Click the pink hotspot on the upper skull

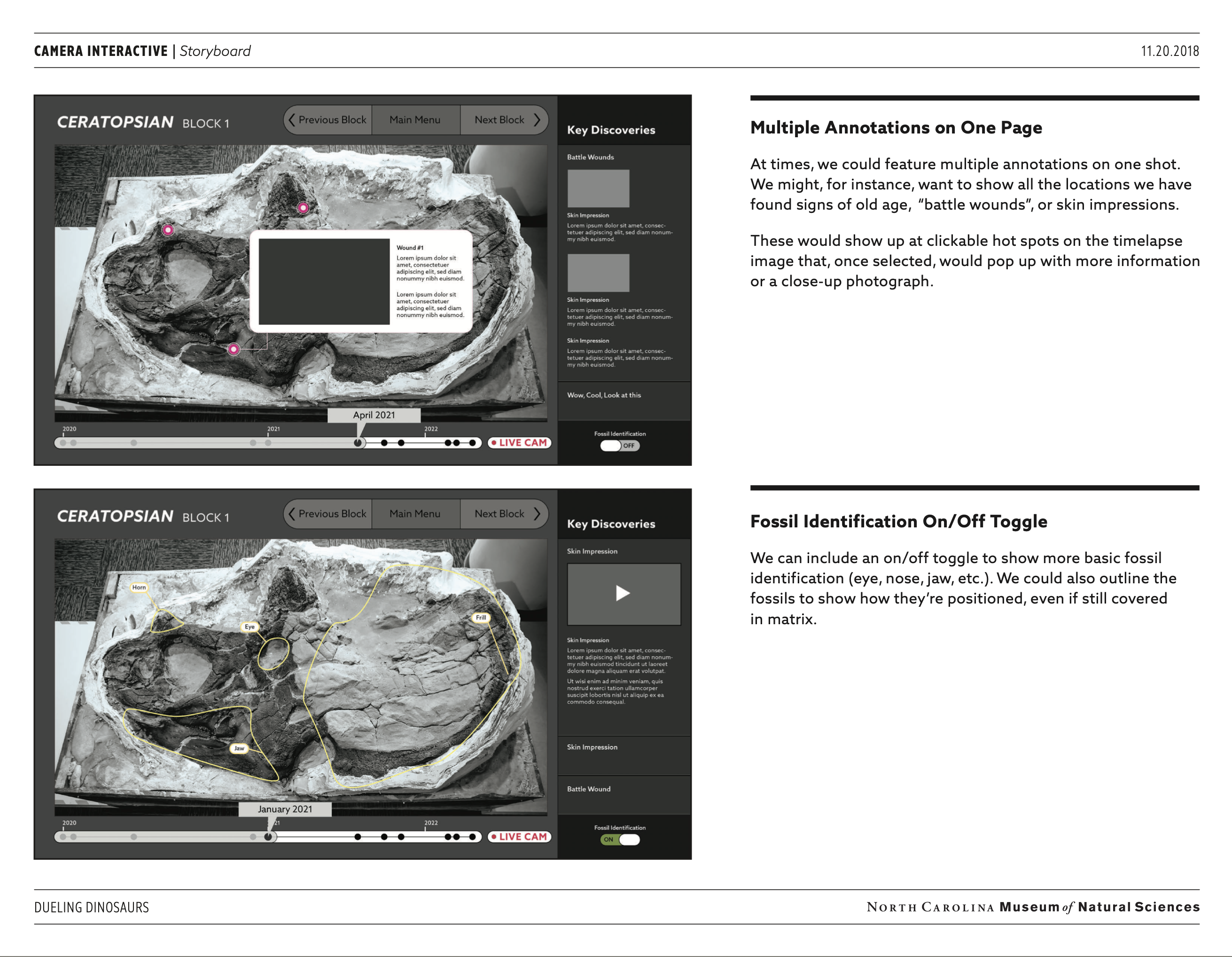pyautogui.click(x=304, y=208)
